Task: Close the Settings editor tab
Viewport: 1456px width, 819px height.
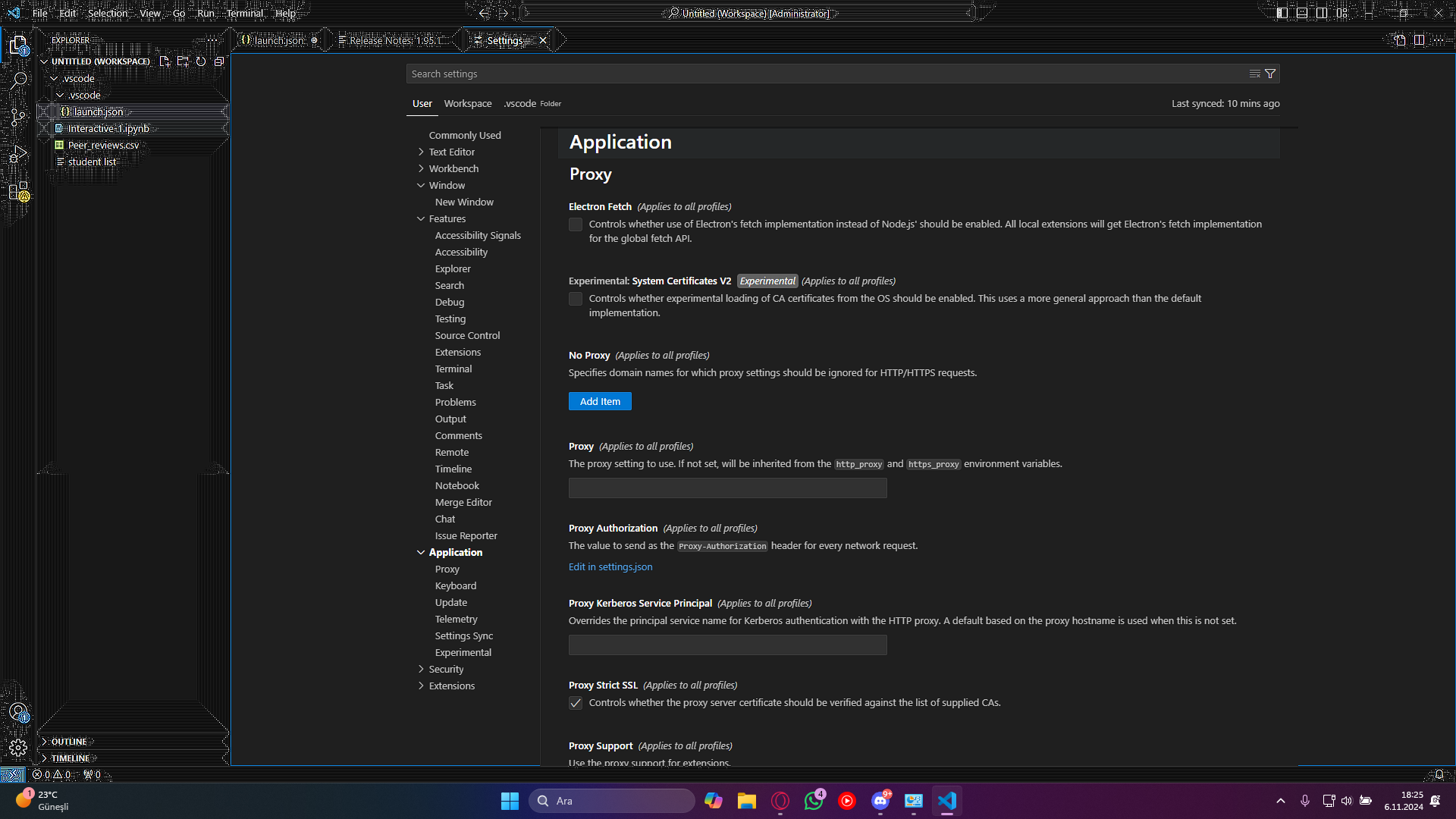Action: pyautogui.click(x=543, y=40)
